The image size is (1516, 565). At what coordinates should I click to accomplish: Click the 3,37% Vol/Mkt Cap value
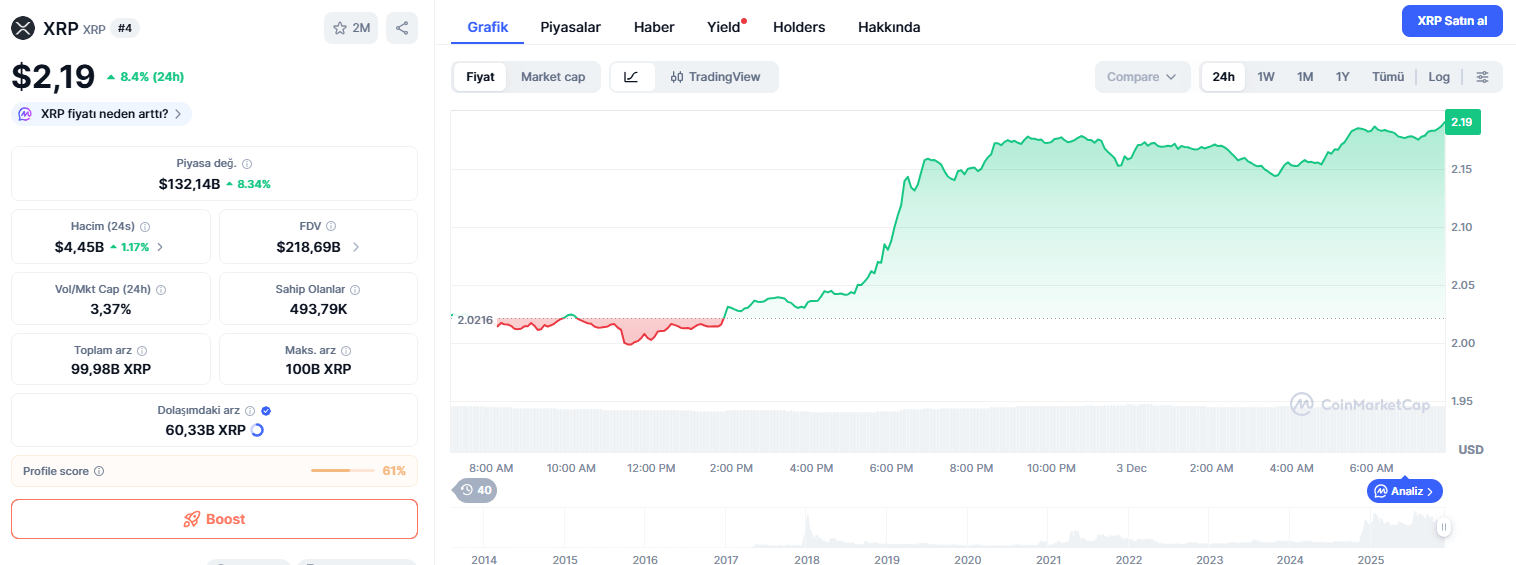click(111, 309)
